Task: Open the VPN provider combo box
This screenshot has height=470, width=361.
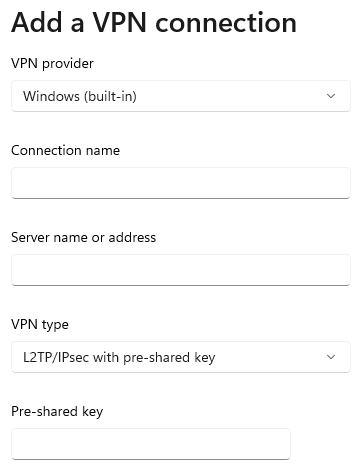Action: tap(181, 96)
